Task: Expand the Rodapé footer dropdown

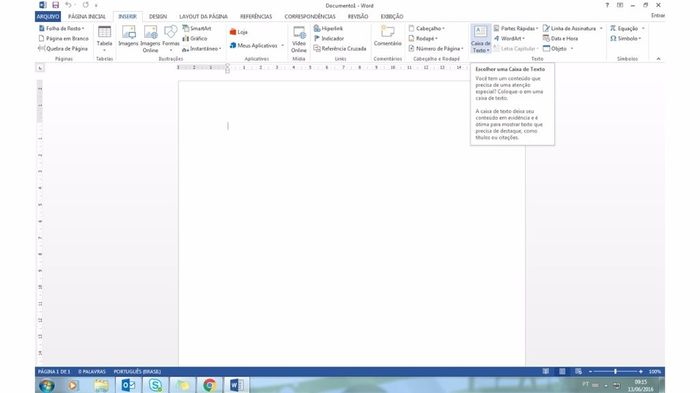Action: [423, 38]
